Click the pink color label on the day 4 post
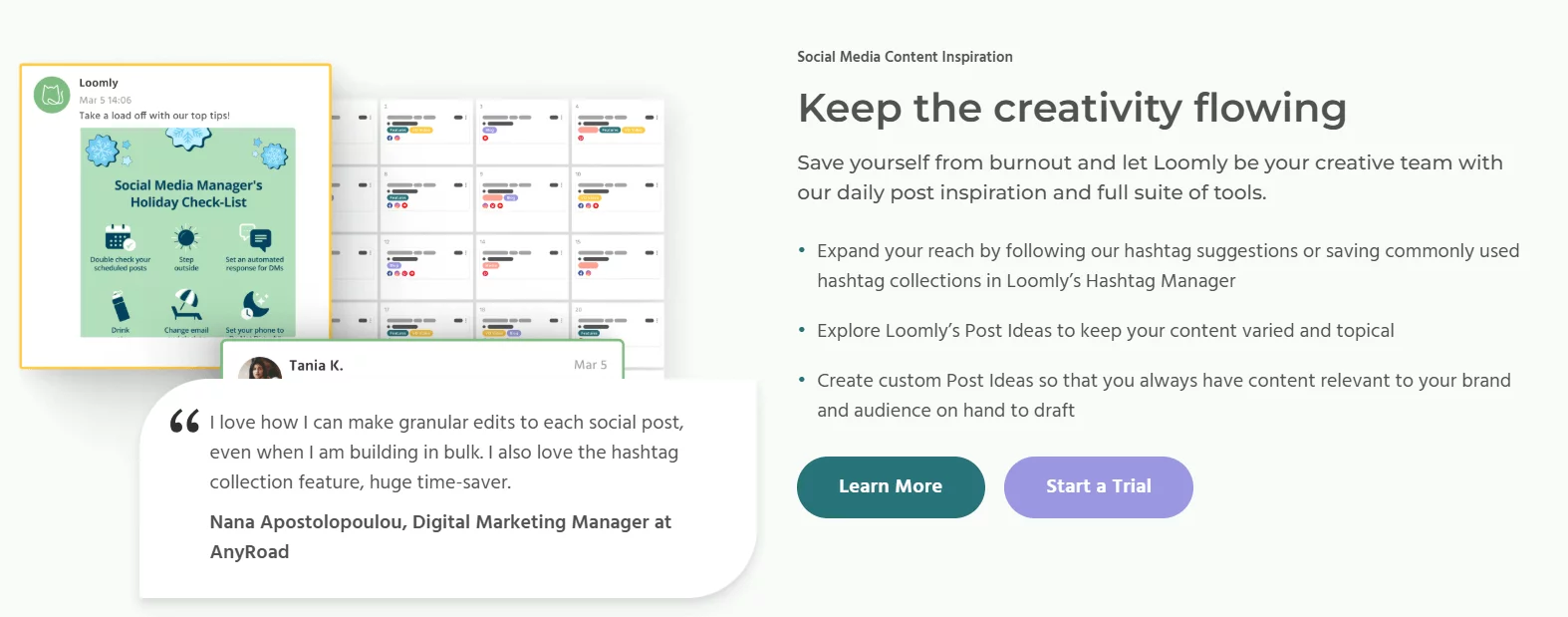 [x=587, y=129]
